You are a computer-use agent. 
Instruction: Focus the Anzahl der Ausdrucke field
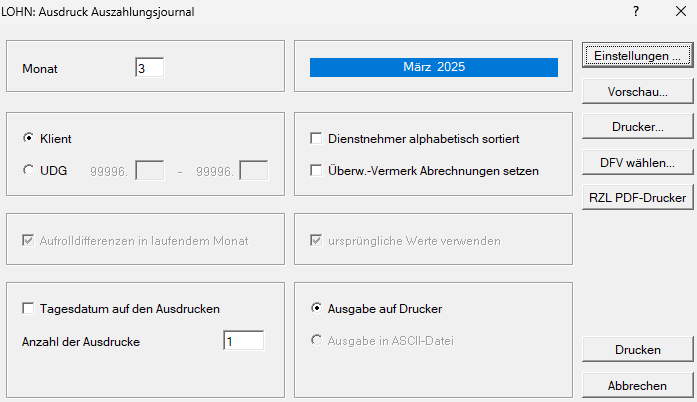pos(243,341)
